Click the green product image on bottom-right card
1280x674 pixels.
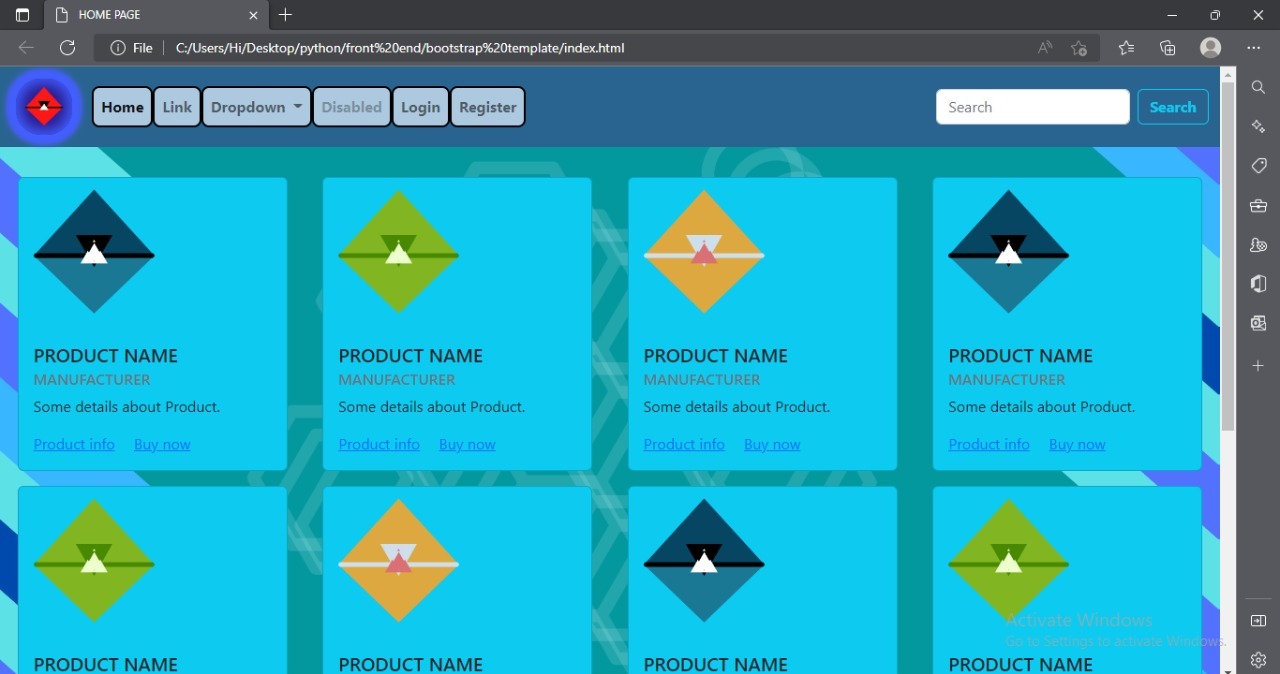1009,561
